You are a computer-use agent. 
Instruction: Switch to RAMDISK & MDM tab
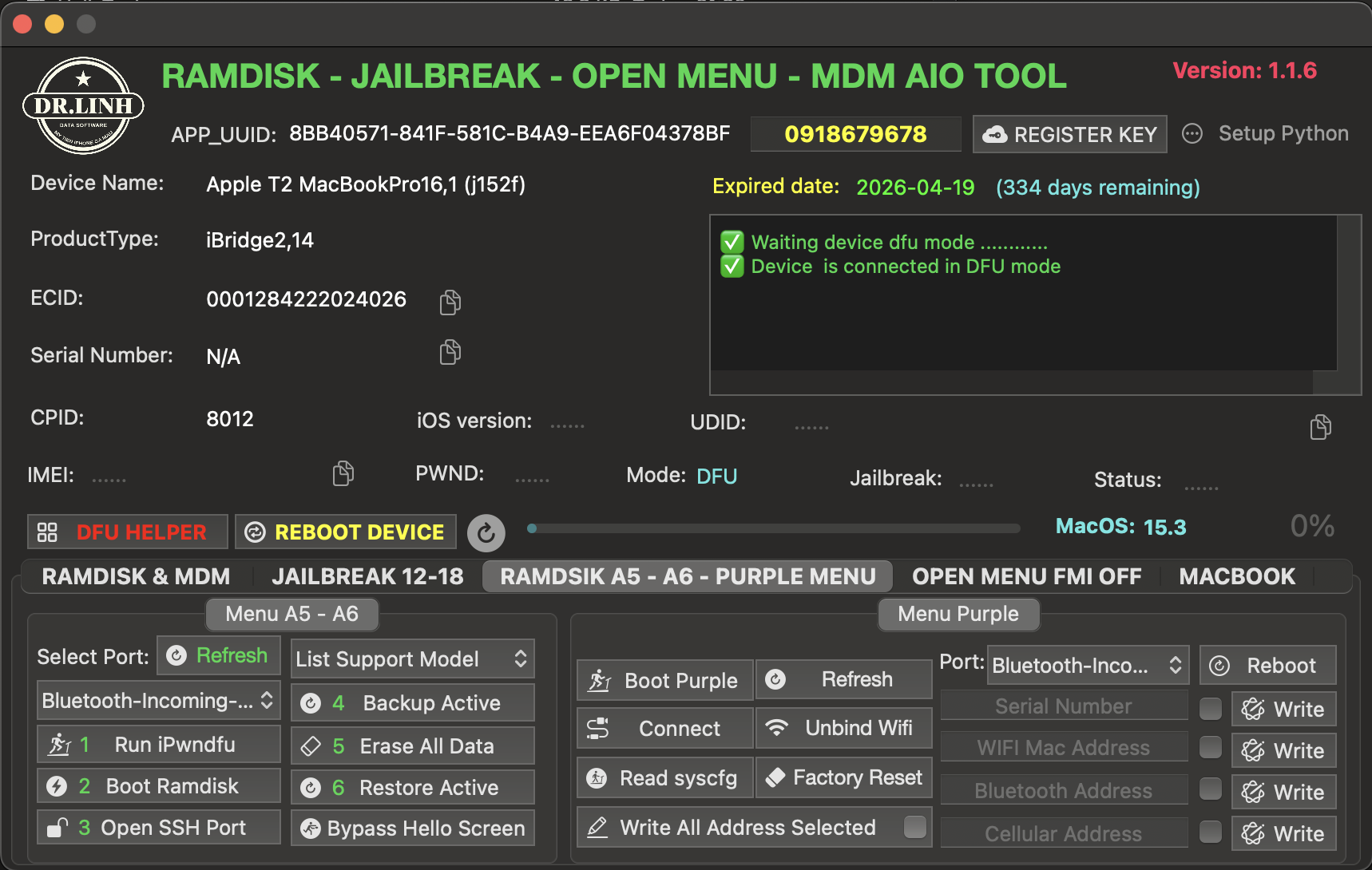(136, 576)
